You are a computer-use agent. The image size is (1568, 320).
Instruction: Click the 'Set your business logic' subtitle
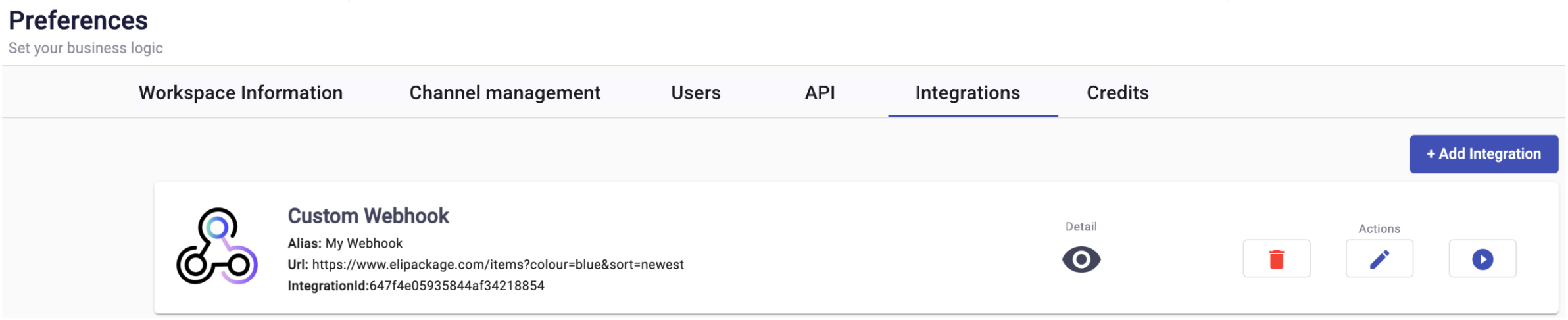coord(86,48)
